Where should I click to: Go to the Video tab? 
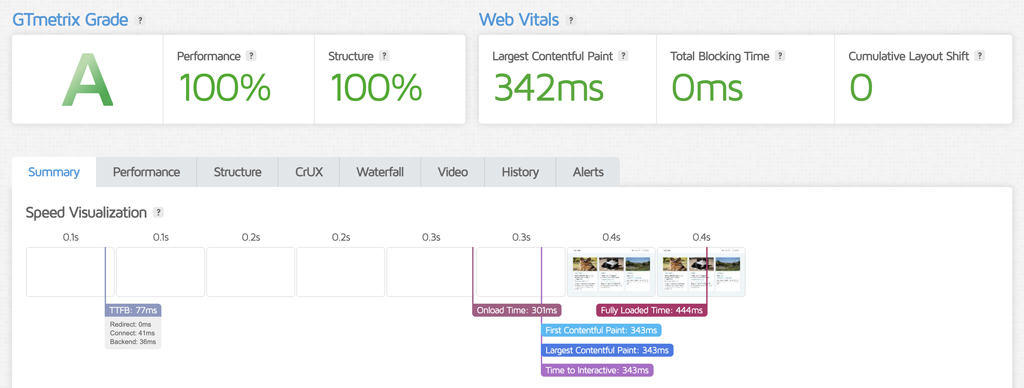tap(453, 172)
